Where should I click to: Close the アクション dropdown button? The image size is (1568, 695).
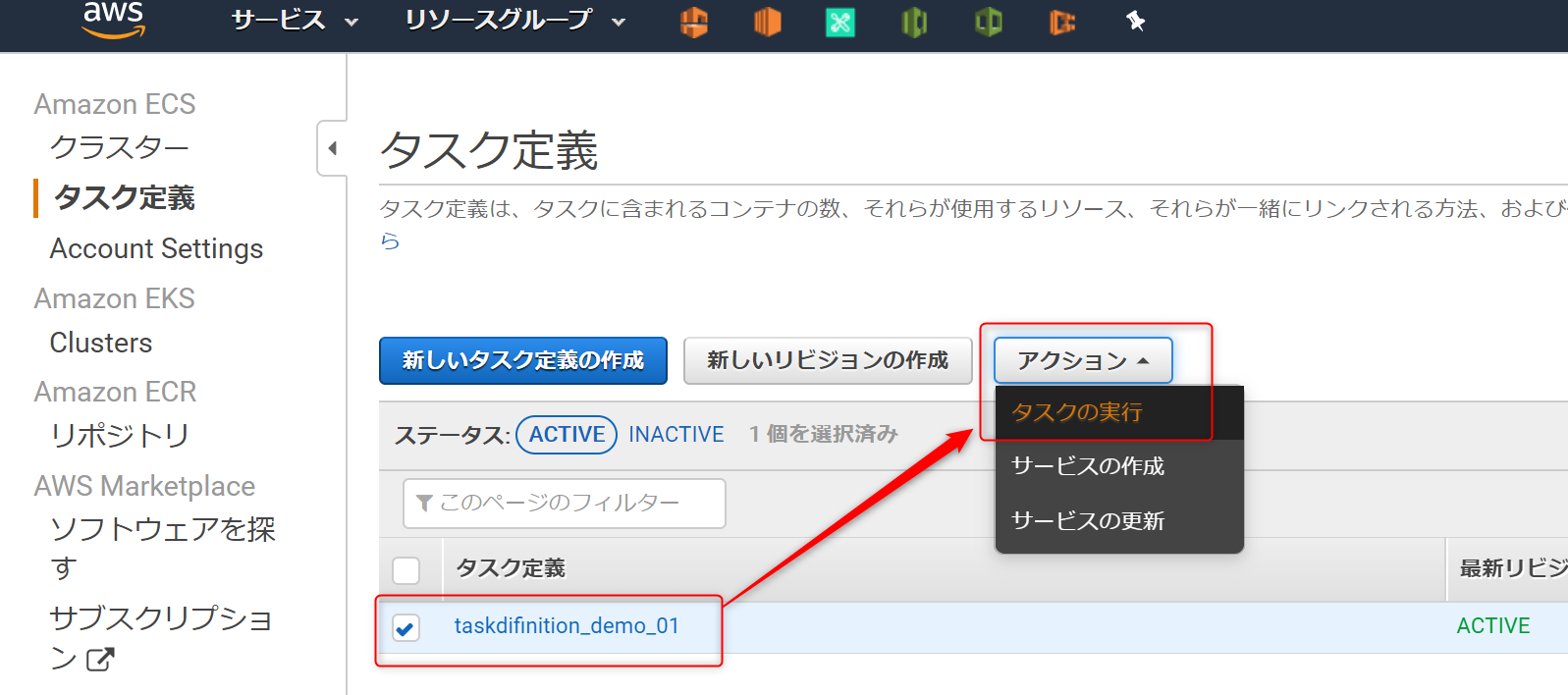[x=1083, y=360]
